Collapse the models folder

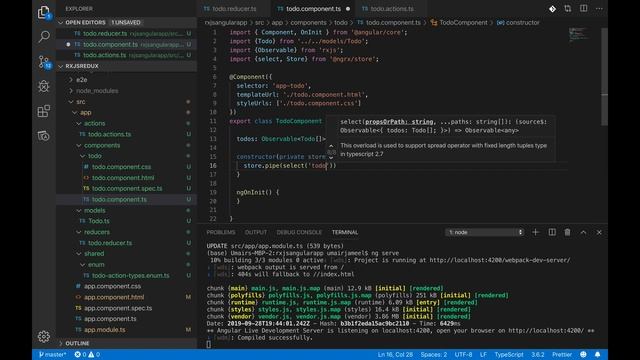point(79,210)
